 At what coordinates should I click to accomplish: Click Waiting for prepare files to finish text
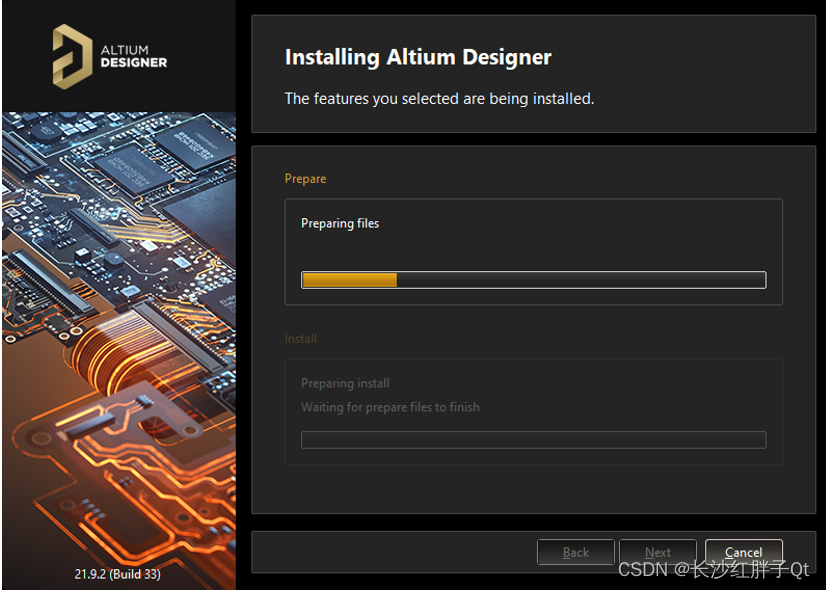pos(390,407)
